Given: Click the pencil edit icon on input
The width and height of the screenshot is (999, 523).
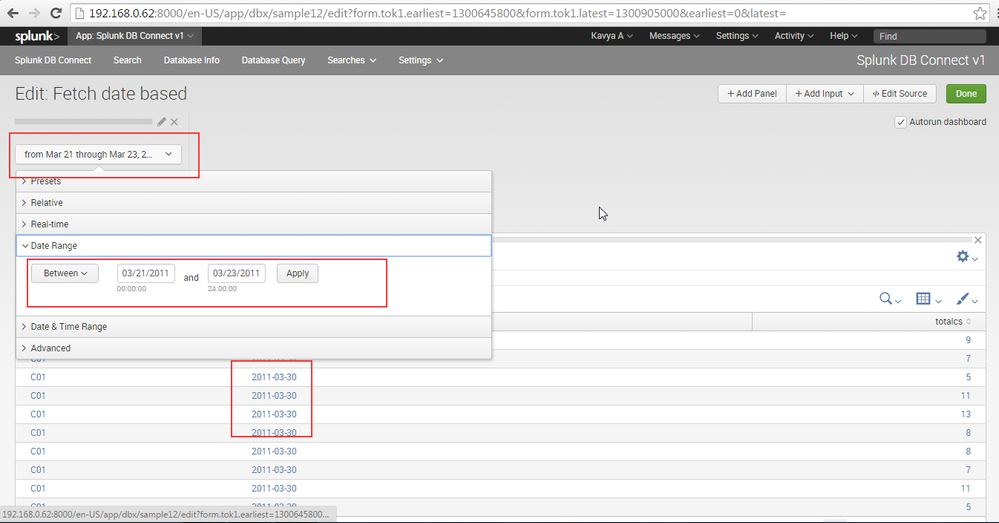Looking at the screenshot, I should coord(162,122).
